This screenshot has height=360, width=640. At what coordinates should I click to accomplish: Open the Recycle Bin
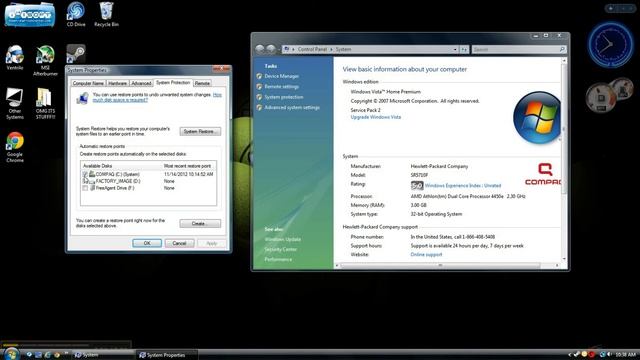pyautogui.click(x=106, y=14)
